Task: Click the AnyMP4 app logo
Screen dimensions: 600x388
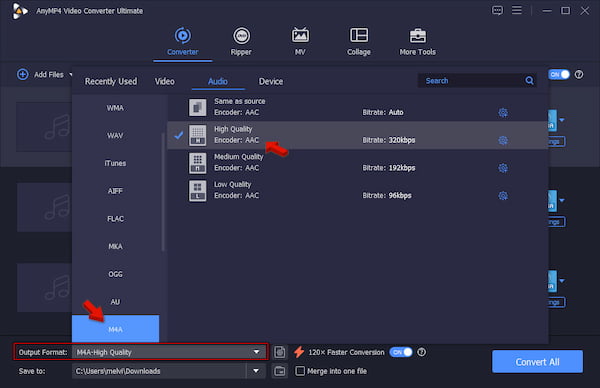Action: pos(19,11)
